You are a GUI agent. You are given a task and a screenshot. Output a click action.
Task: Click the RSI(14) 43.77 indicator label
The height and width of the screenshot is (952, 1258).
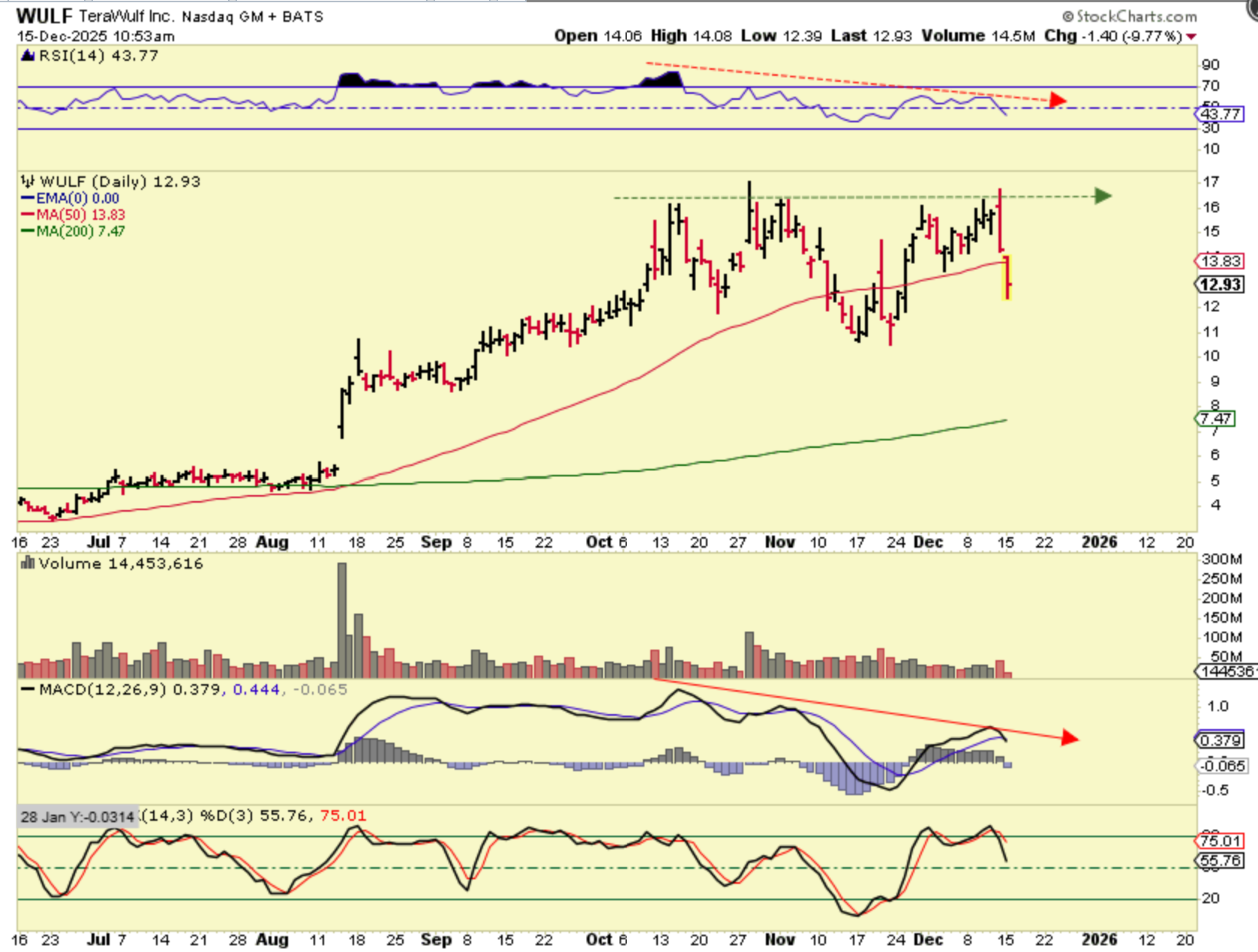(x=98, y=56)
